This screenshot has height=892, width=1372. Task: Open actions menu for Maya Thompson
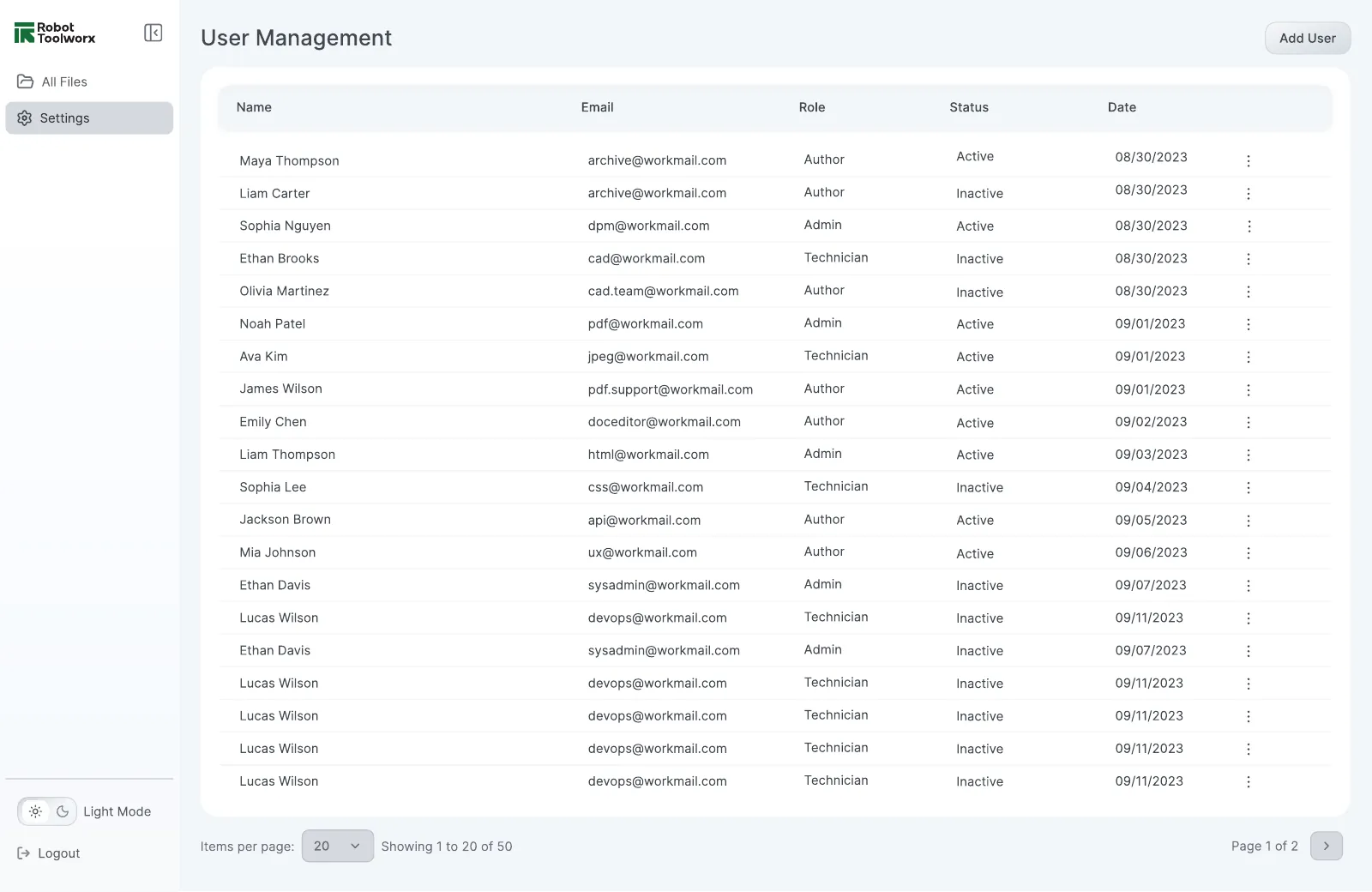1249,161
